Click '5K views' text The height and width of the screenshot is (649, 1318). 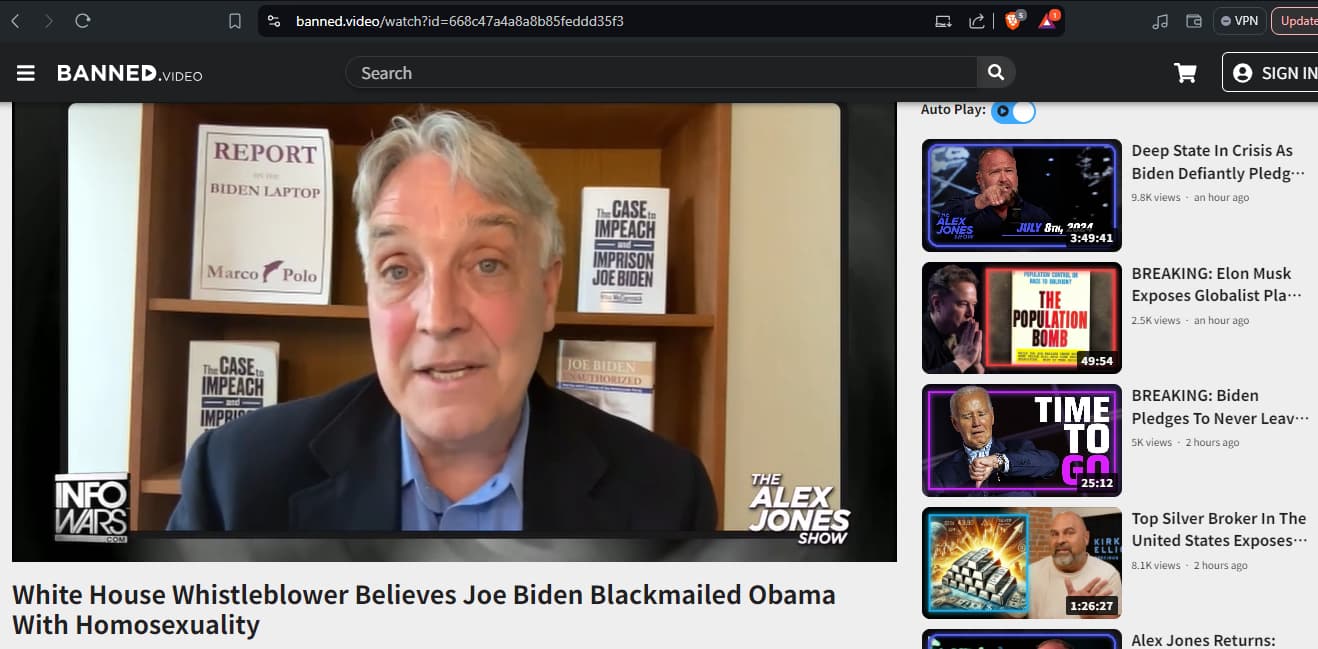(1151, 443)
